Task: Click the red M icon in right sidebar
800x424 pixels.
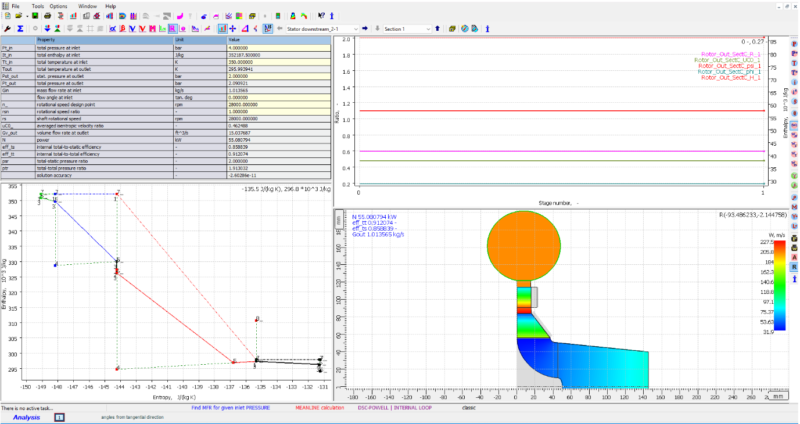Action: pos(794,207)
